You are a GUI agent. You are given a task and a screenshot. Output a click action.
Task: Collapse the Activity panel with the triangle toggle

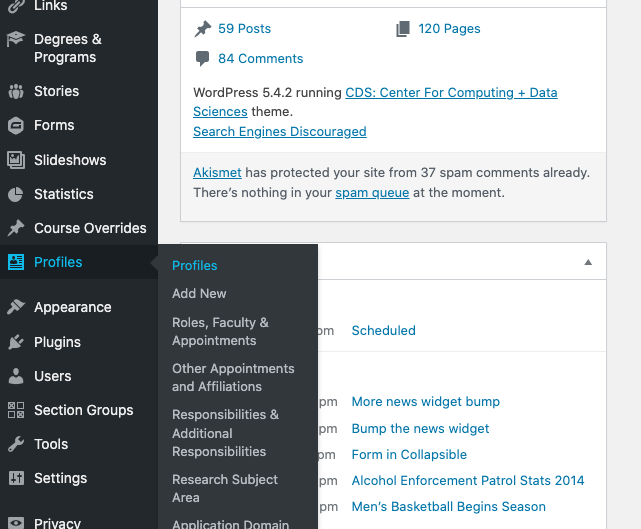point(588,262)
